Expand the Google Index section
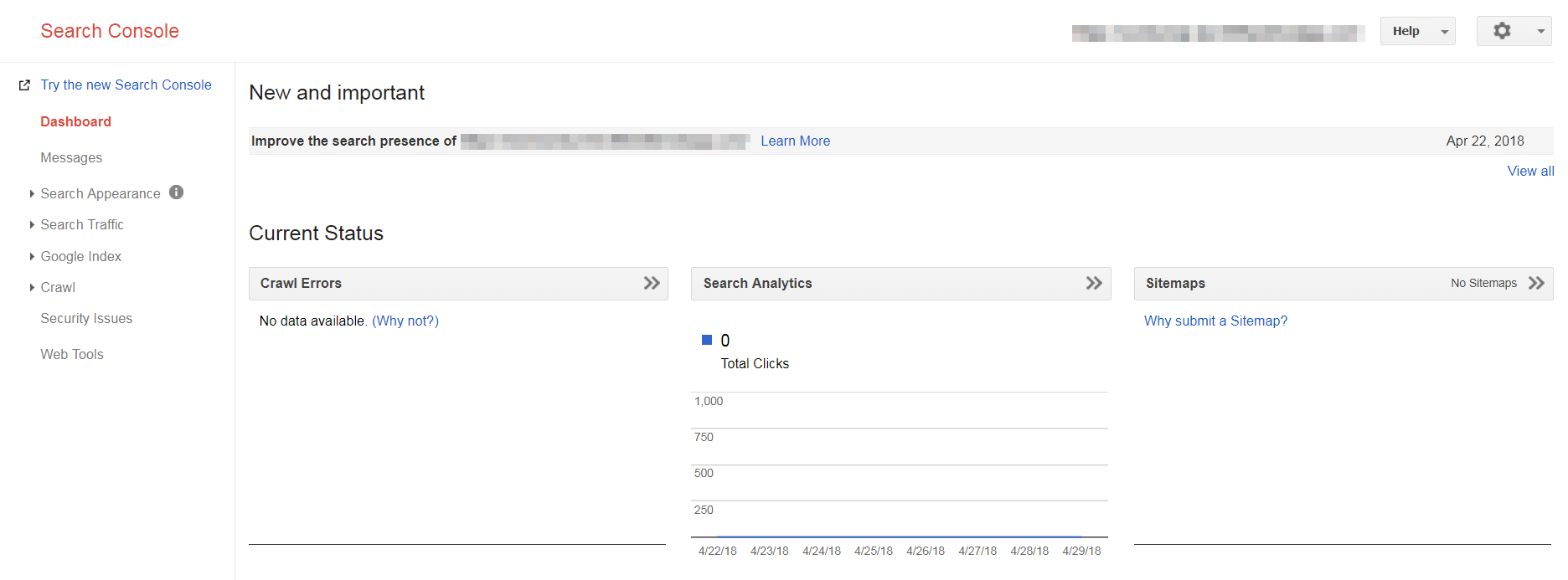 80,256
